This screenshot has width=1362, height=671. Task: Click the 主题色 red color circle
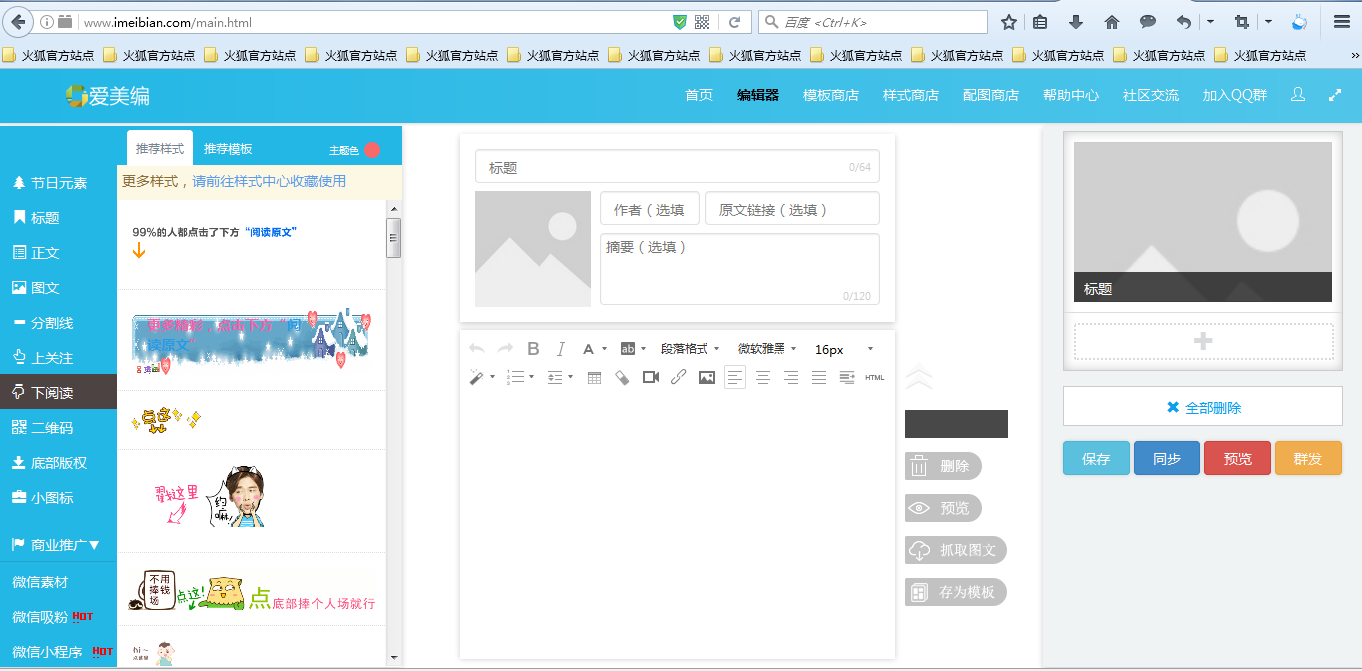pos(372,150)
